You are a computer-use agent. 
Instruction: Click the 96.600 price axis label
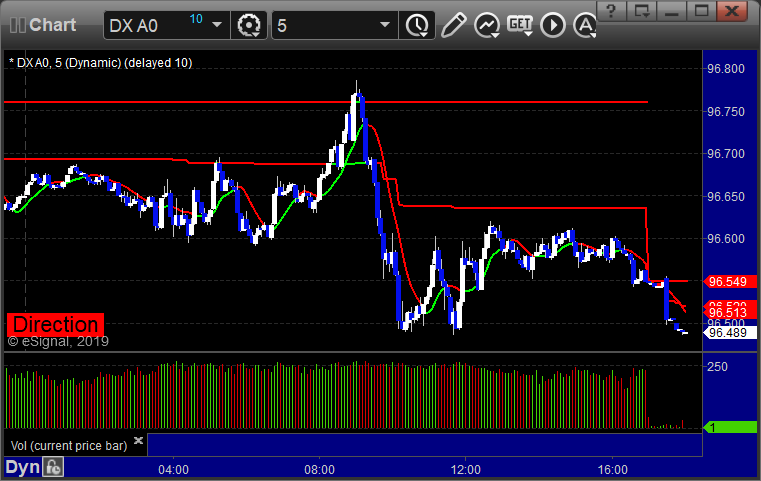point(726,239)
